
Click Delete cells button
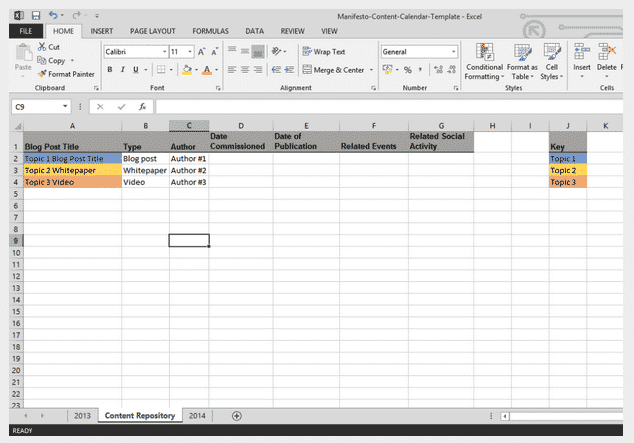(607, 61)
